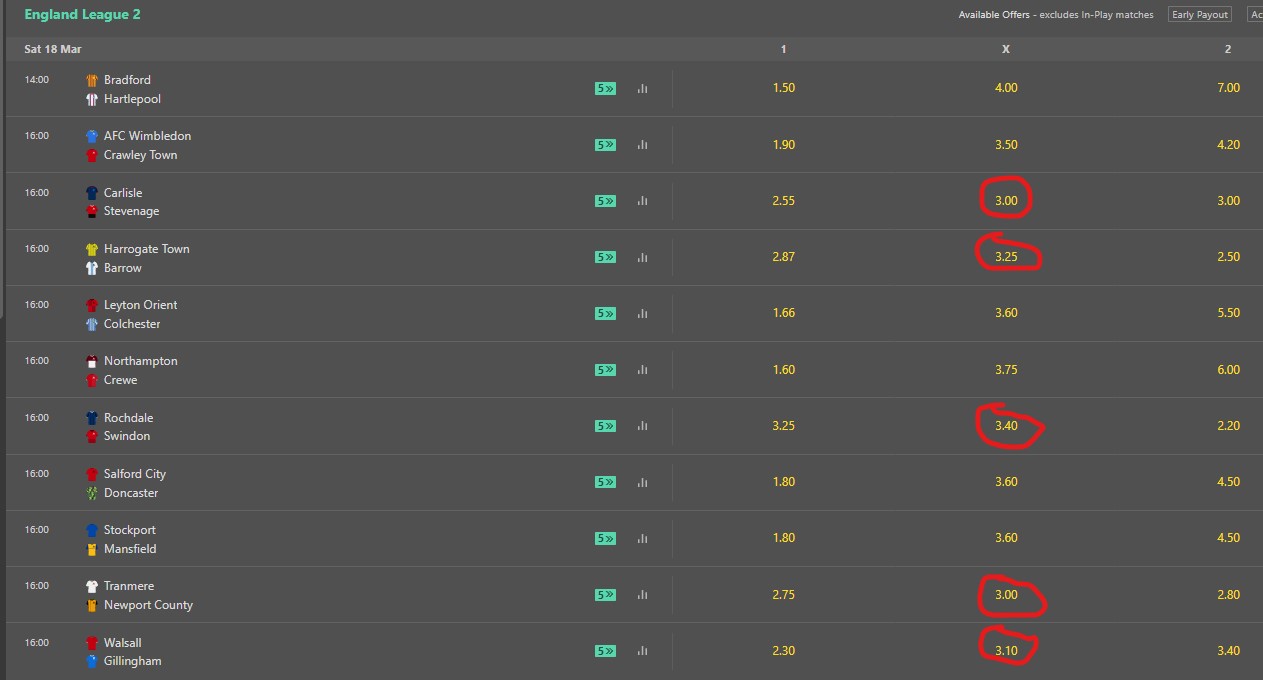The image size is (1263, 680).
Task: Click the Early Payout offer button
Action: (x=1199, y=15)
